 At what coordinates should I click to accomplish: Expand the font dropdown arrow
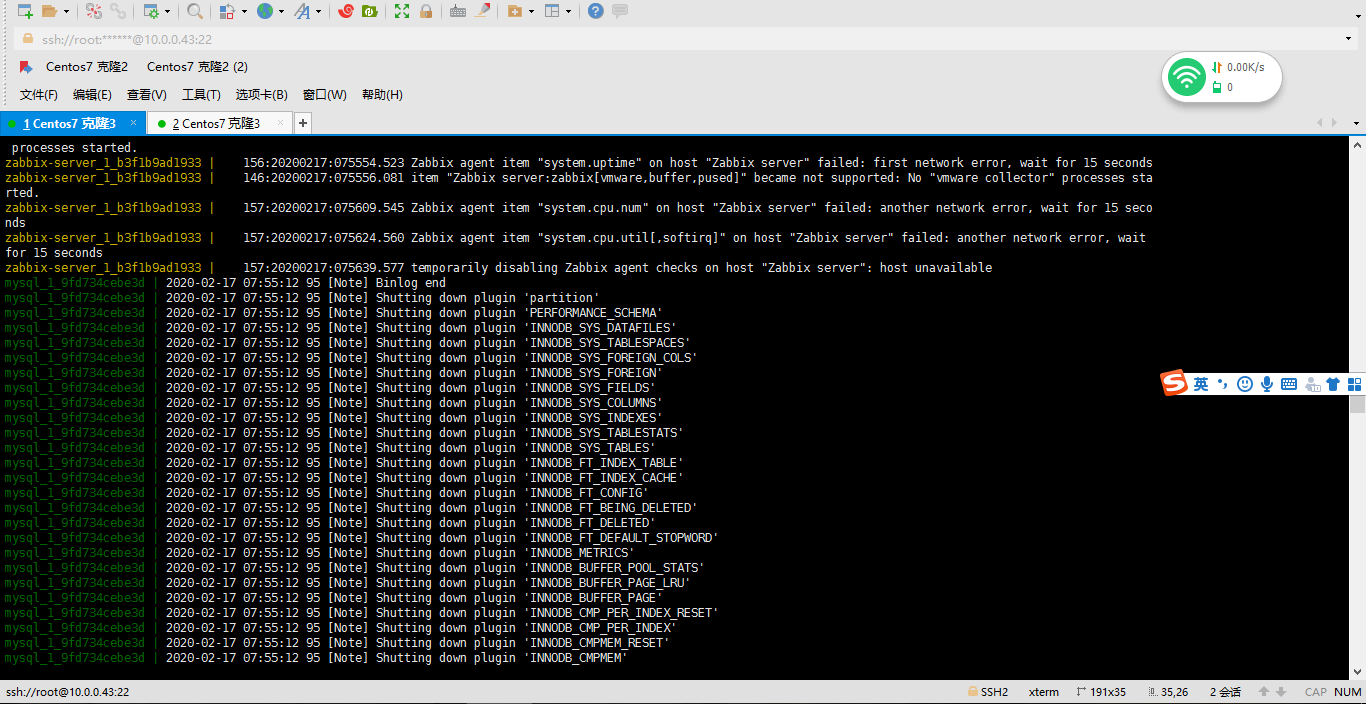pyautogui.click(x=319, y=11)
